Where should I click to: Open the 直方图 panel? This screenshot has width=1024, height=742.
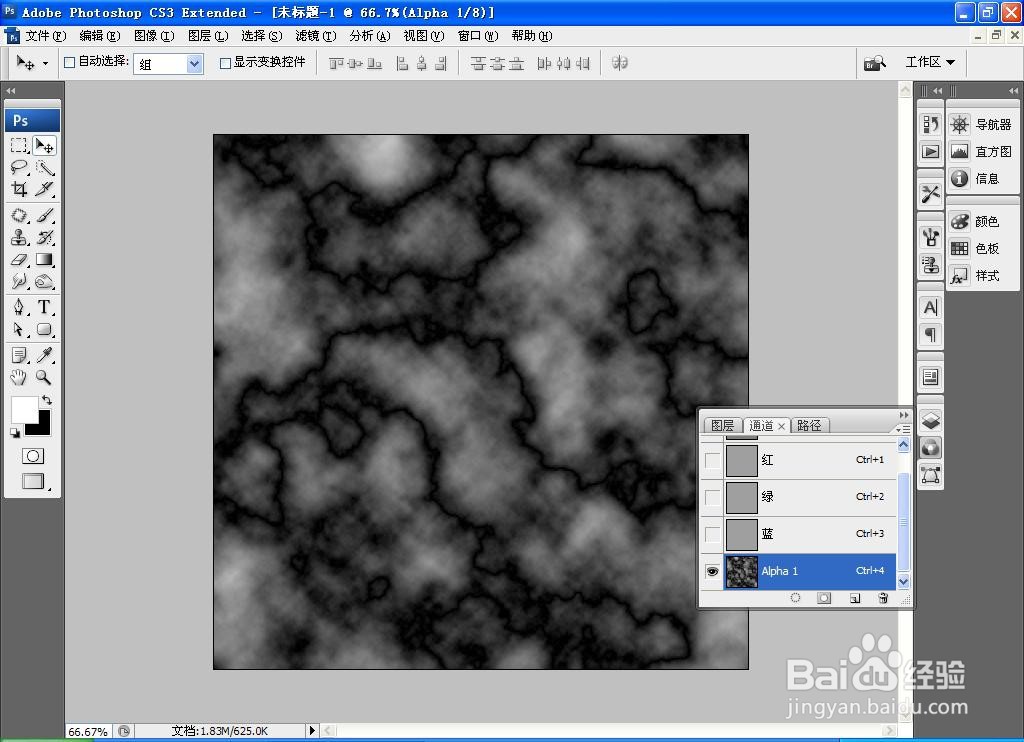click(x=981, y=152)
